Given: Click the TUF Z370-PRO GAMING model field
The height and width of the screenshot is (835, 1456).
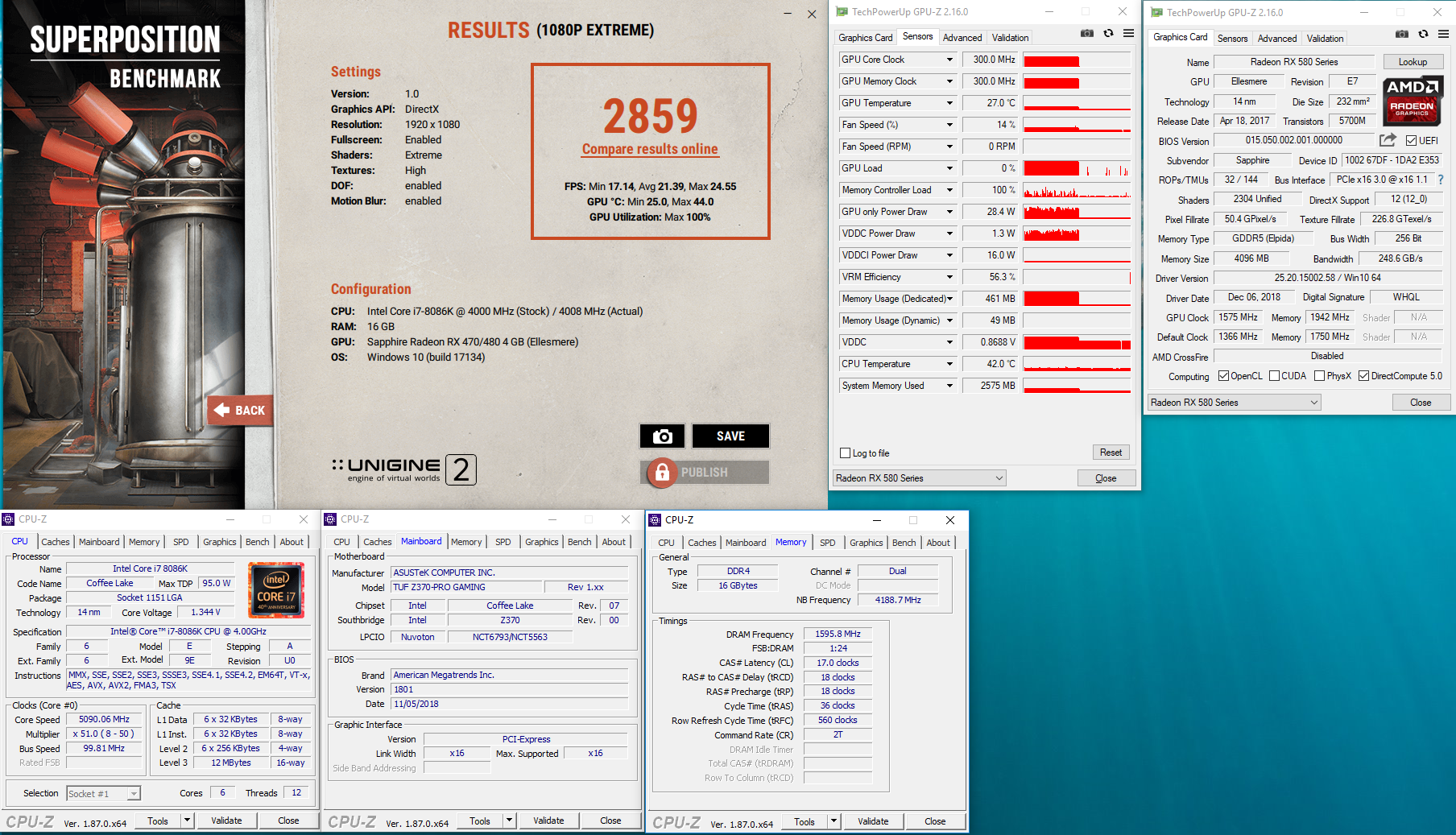Looking at the screenshot, I should pyautogui.click(x=466, y=587).
